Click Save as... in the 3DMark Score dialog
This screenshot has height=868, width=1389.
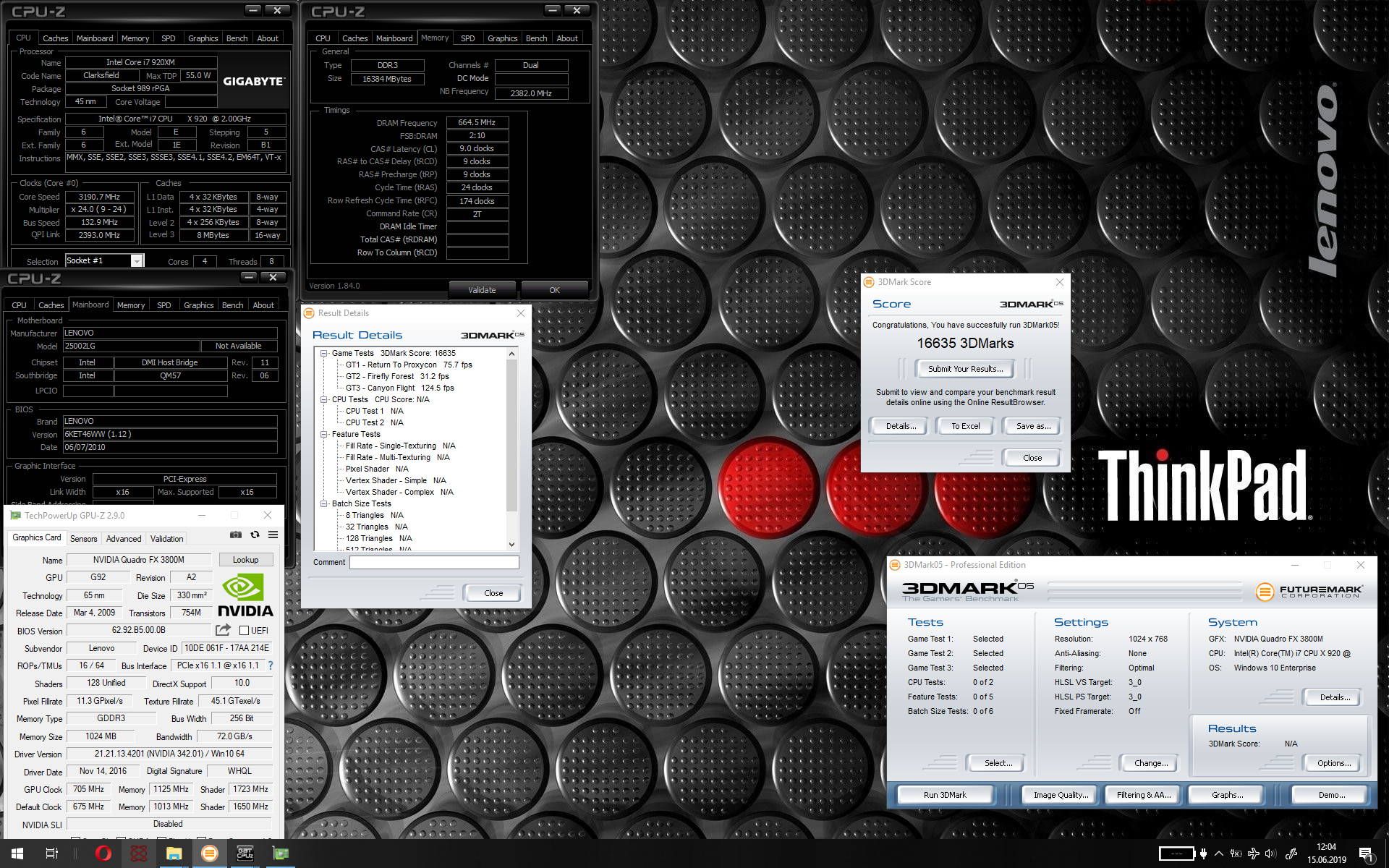pyautogui.click(x=1033, y=425)
